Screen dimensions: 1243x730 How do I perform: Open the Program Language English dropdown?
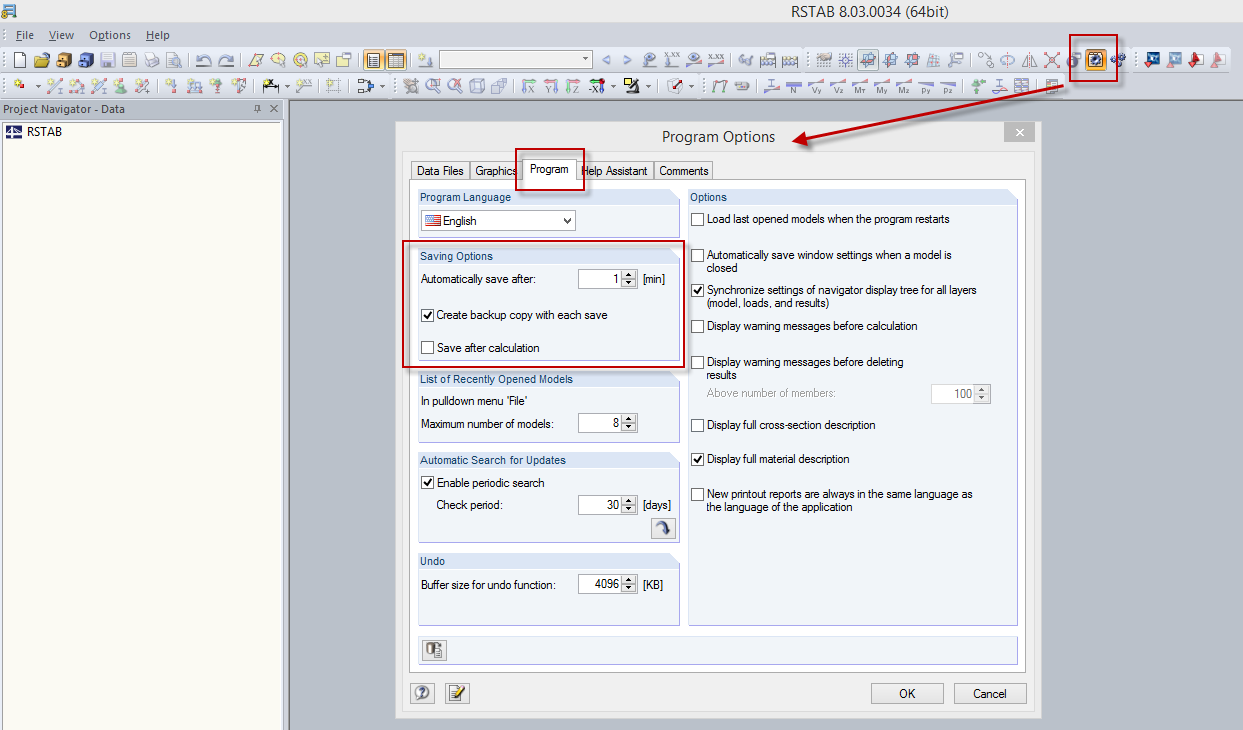click(x=498, y=221)
